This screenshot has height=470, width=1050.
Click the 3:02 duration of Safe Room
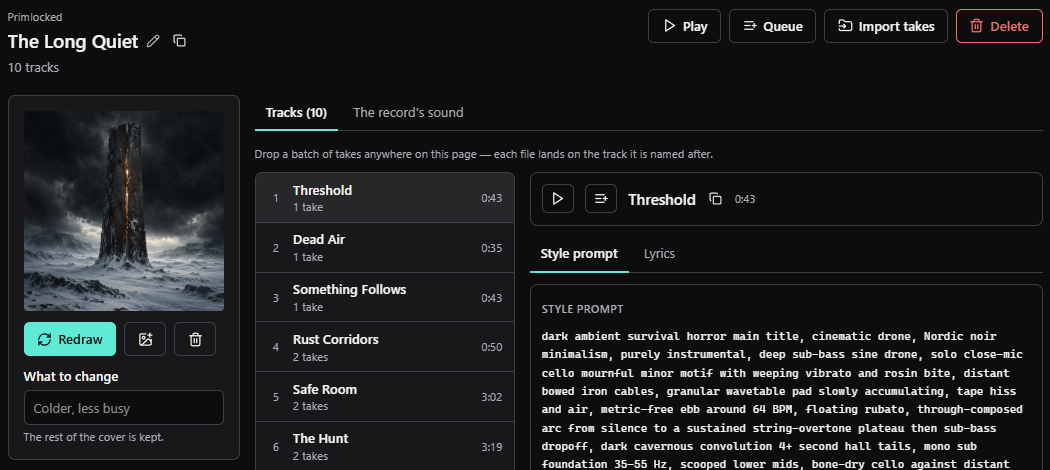492,397
